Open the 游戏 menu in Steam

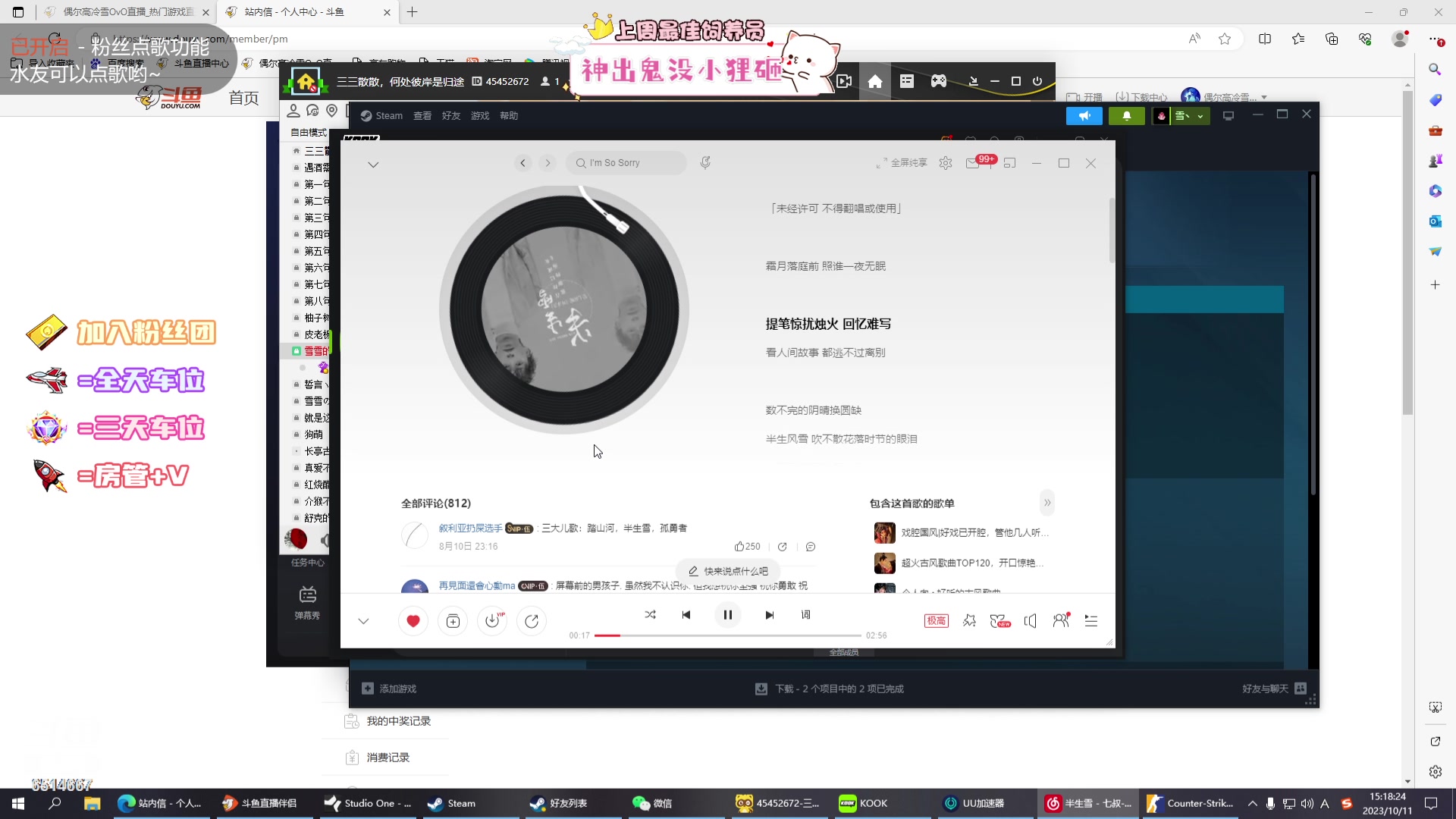[480, 116]
